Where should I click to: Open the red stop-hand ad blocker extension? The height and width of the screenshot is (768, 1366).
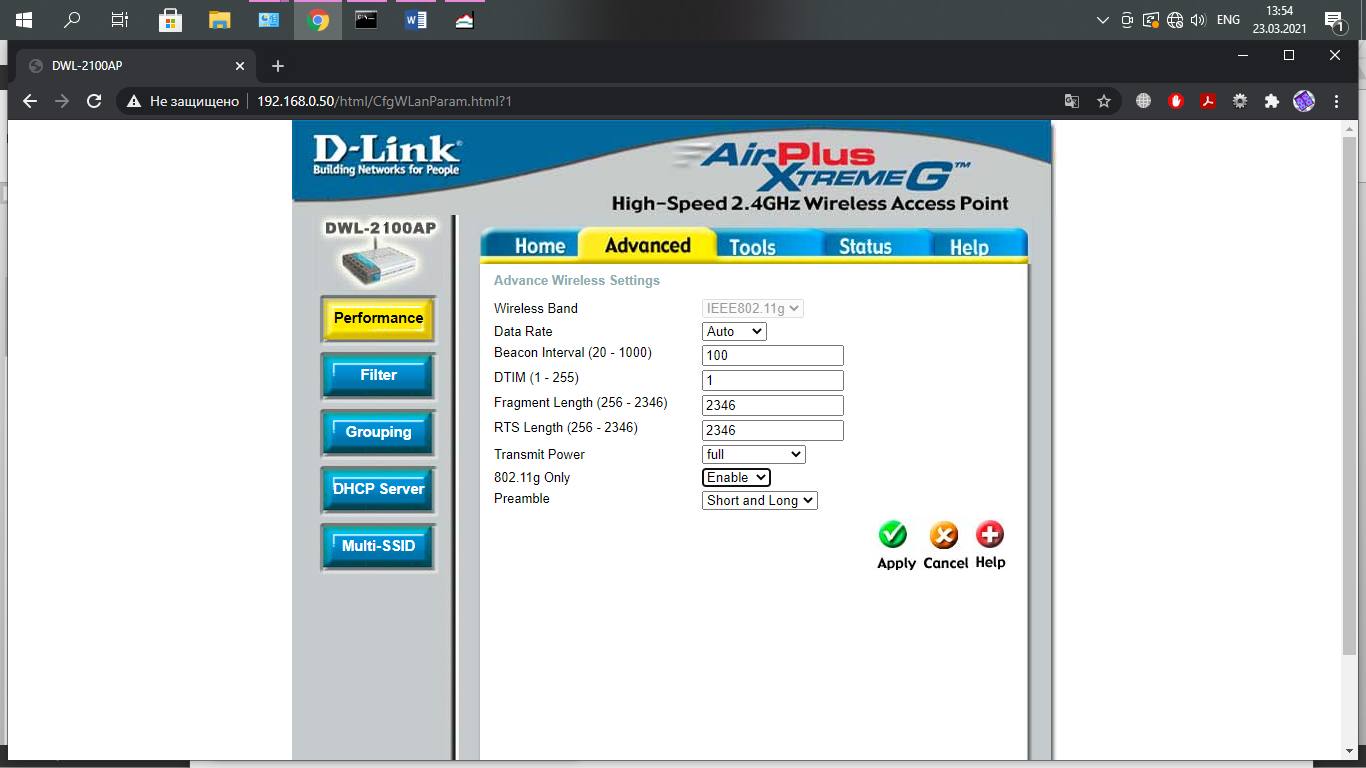coord(1176,101)
